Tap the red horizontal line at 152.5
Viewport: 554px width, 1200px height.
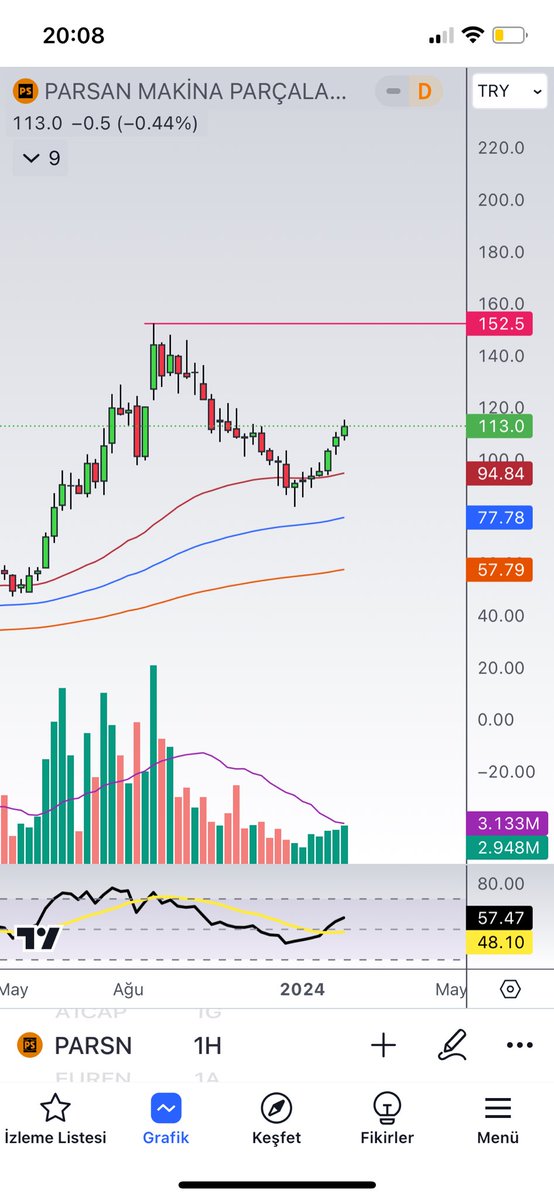tap(307, 324)
